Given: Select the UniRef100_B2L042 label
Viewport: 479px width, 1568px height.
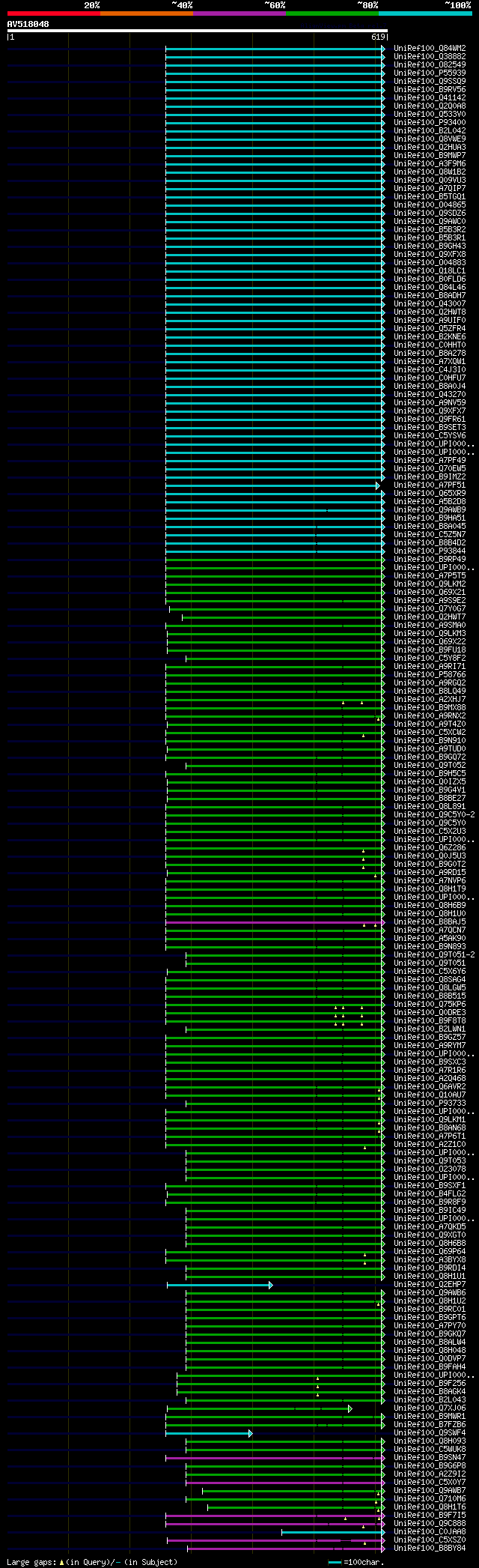Looking at the screenshot, I should 430,131.
